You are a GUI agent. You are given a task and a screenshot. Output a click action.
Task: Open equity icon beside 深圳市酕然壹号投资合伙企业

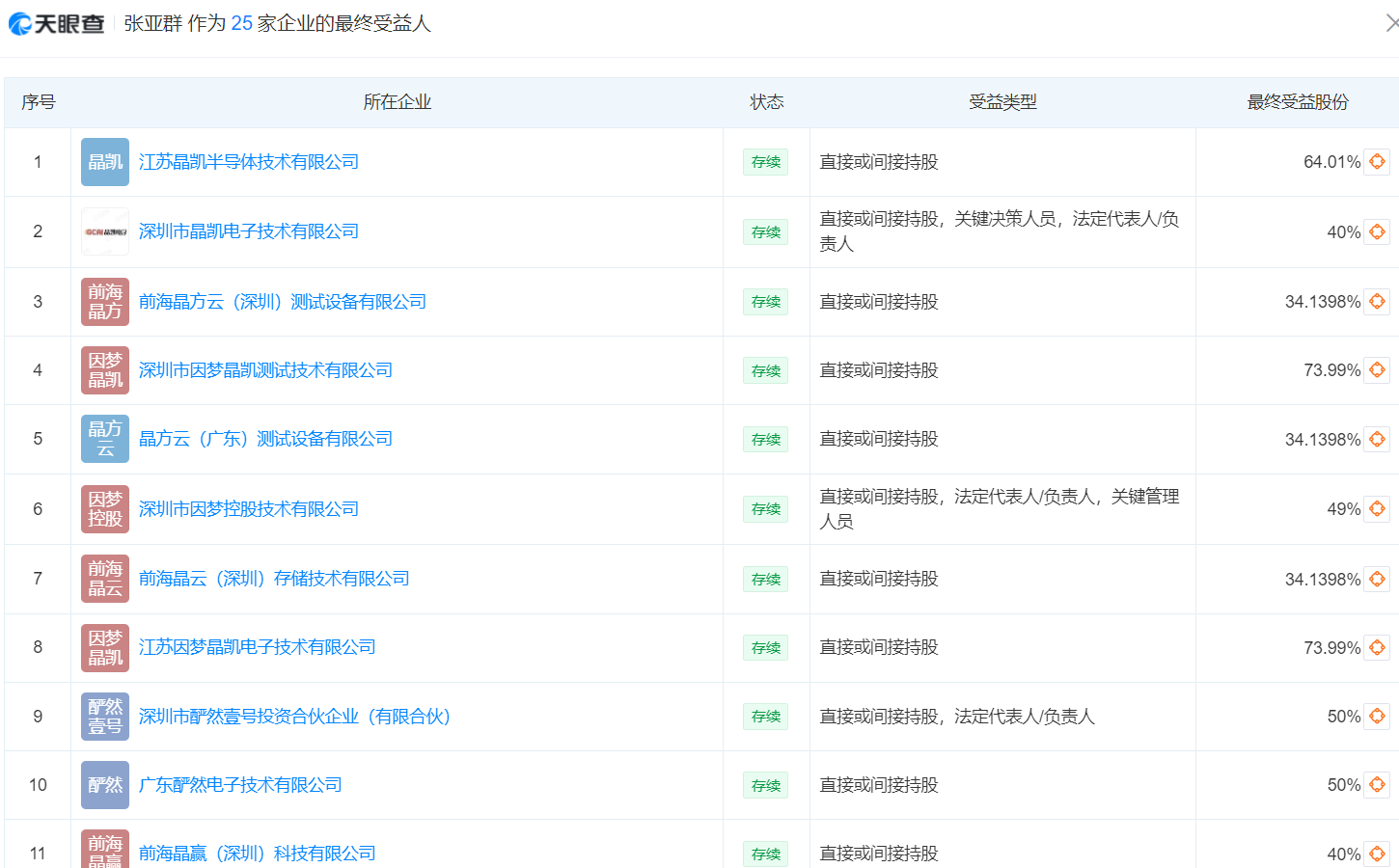tap(1377, 716)
